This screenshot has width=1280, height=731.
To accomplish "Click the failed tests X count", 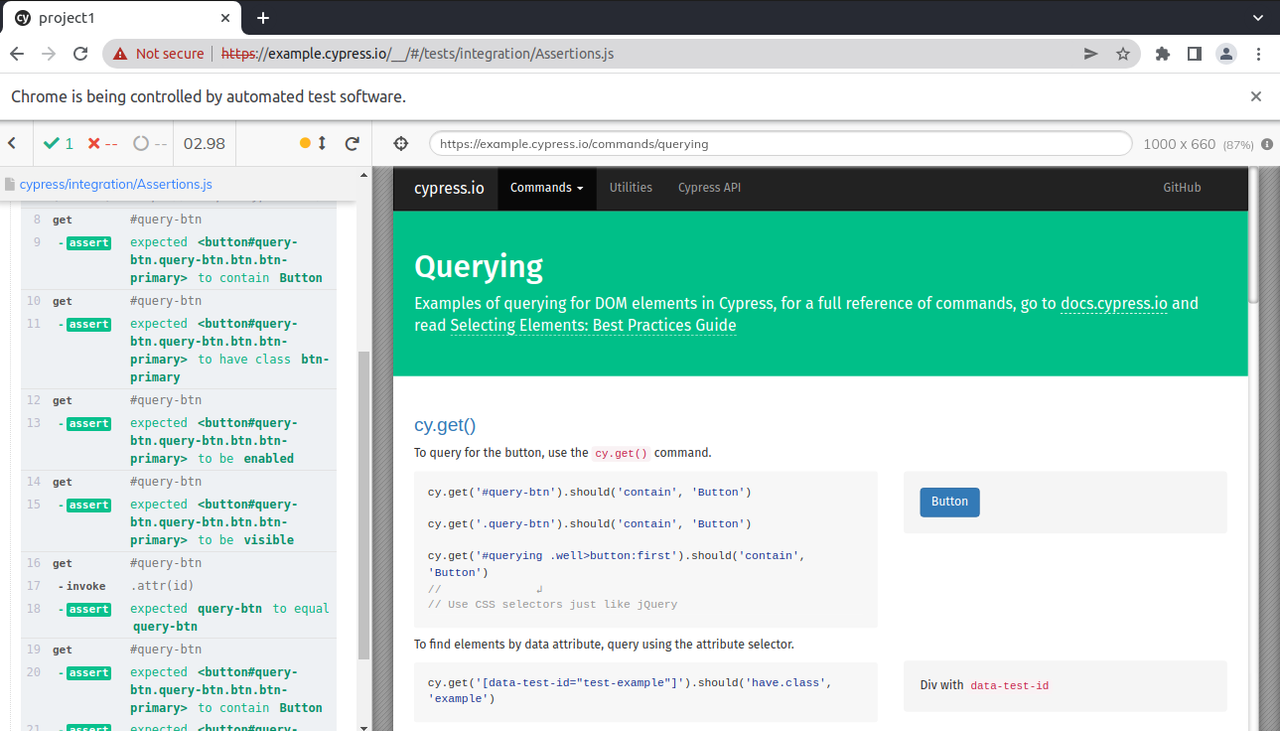I will point(102,144).
